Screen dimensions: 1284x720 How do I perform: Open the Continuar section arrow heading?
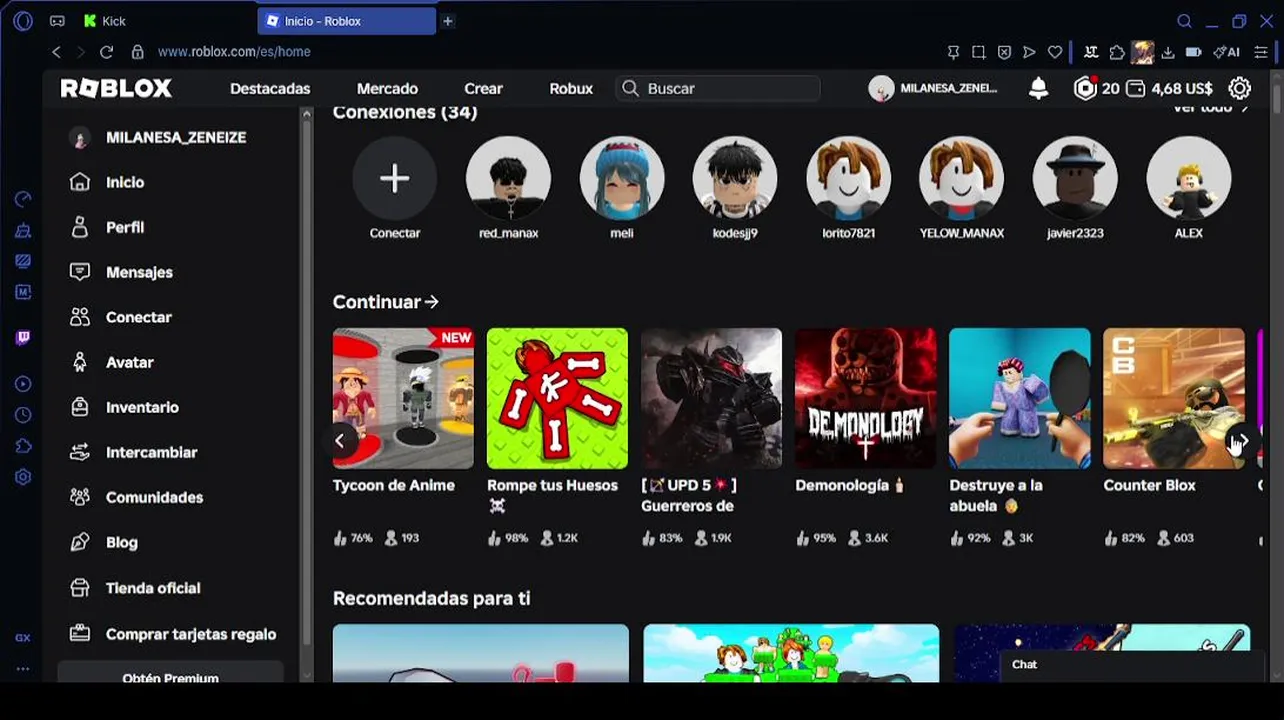(x=386, y=301)
